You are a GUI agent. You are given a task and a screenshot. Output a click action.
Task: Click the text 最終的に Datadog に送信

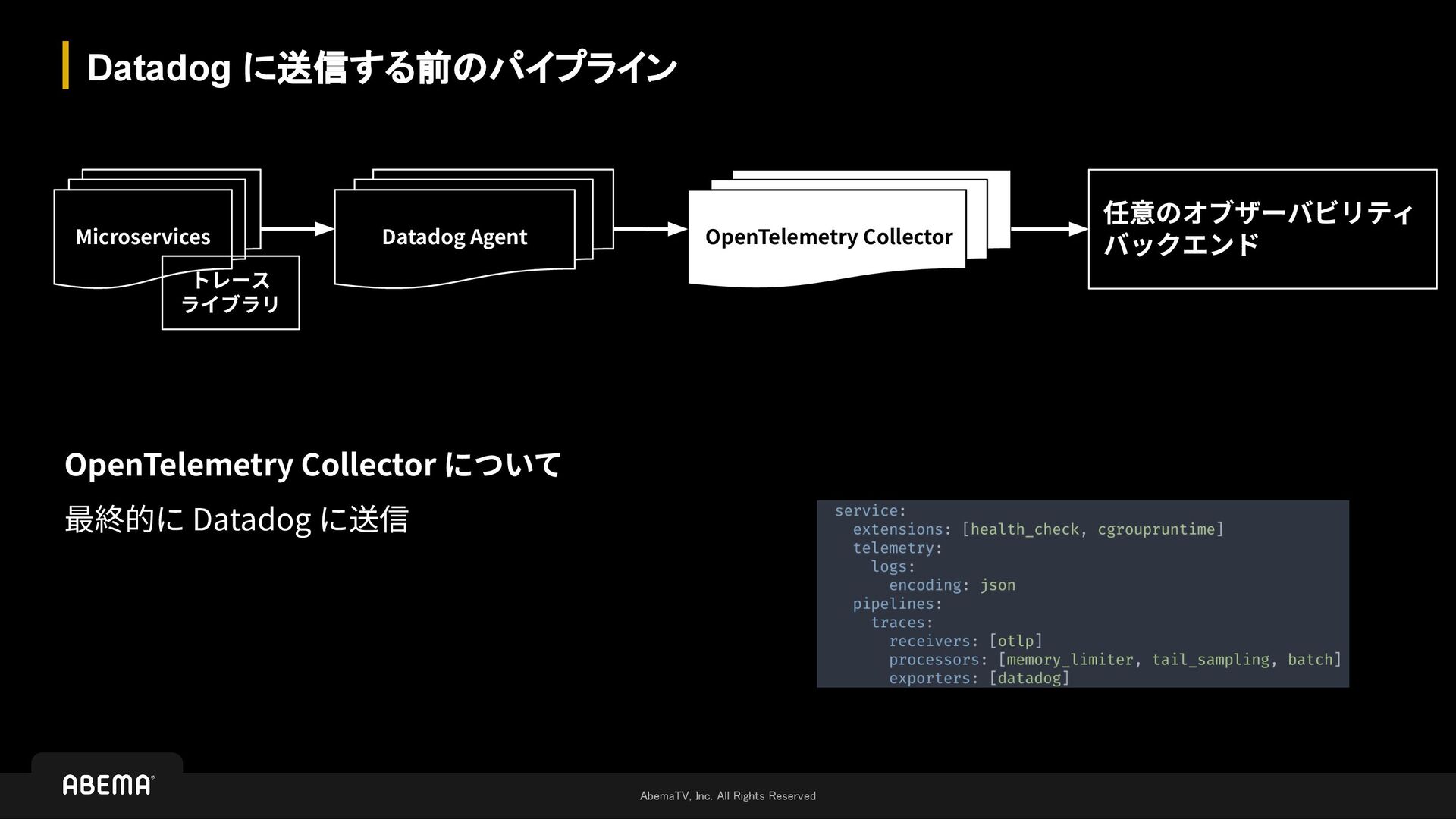[x=237, y=519]
